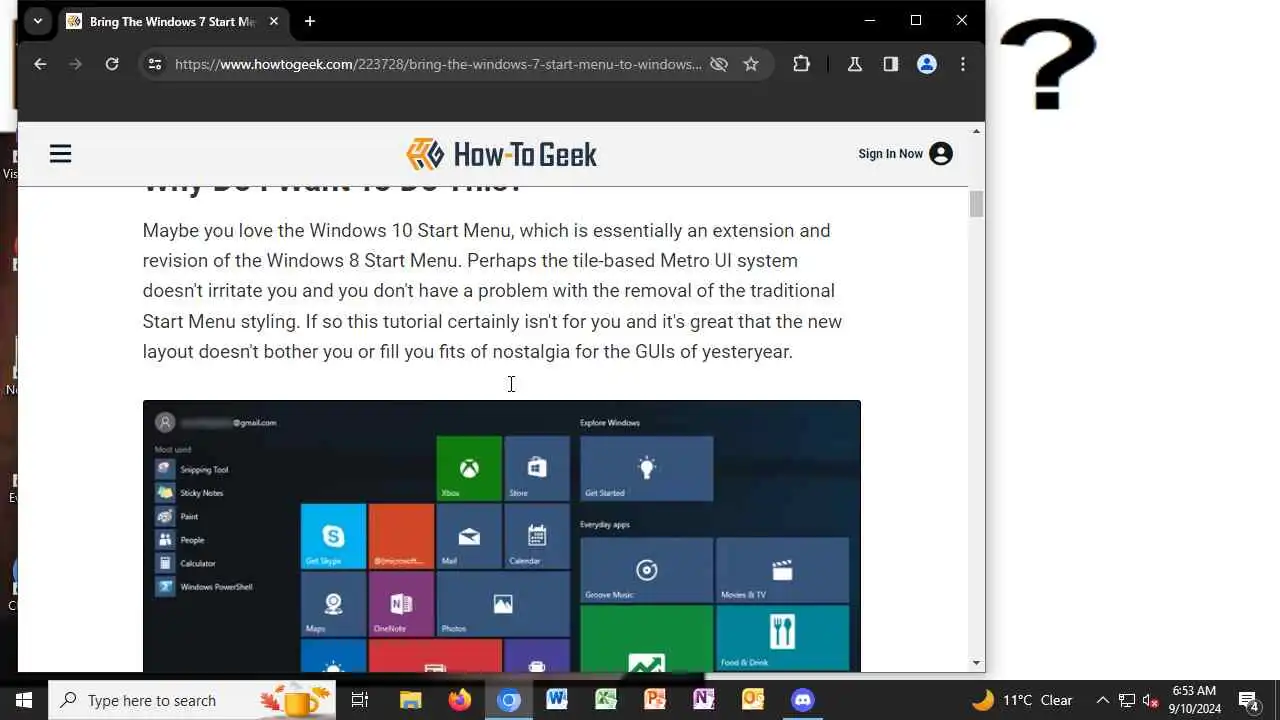Open the network status tray icon

pyautogui.click(x=1127, y=700)
